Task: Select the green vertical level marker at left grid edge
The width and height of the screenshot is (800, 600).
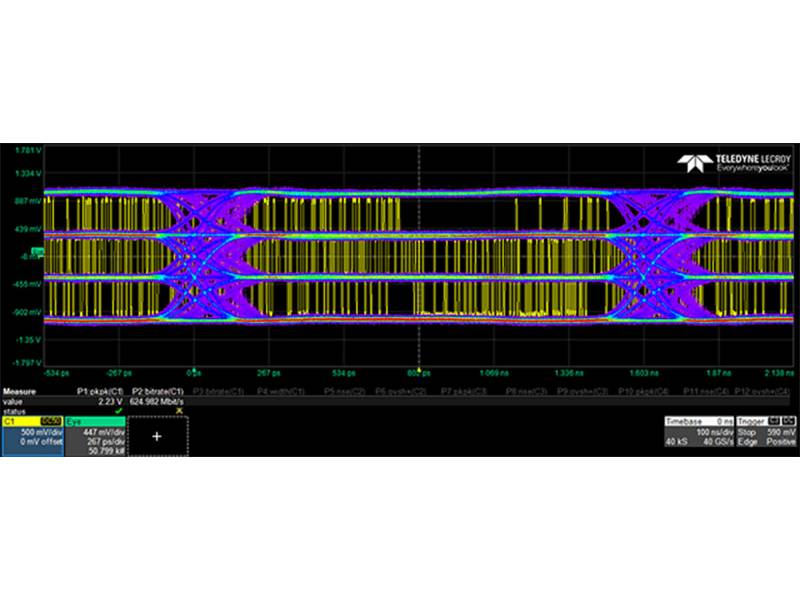Action: (x=36, y=250)
